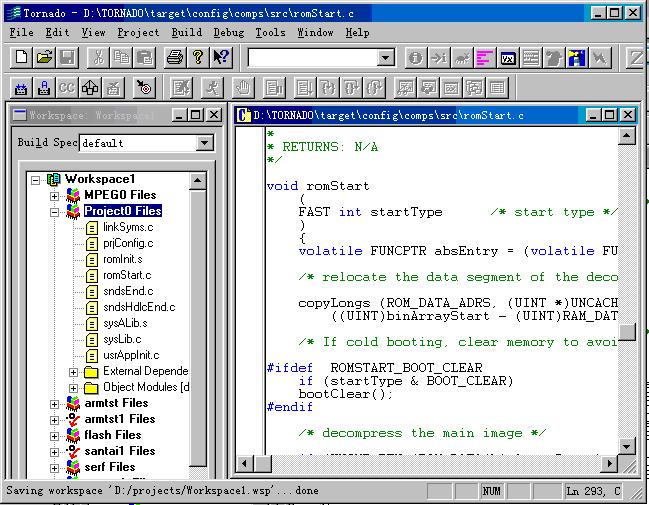Open the Build menu
Viewport: 649px width, 505px height.
click(x=187, y=32)
